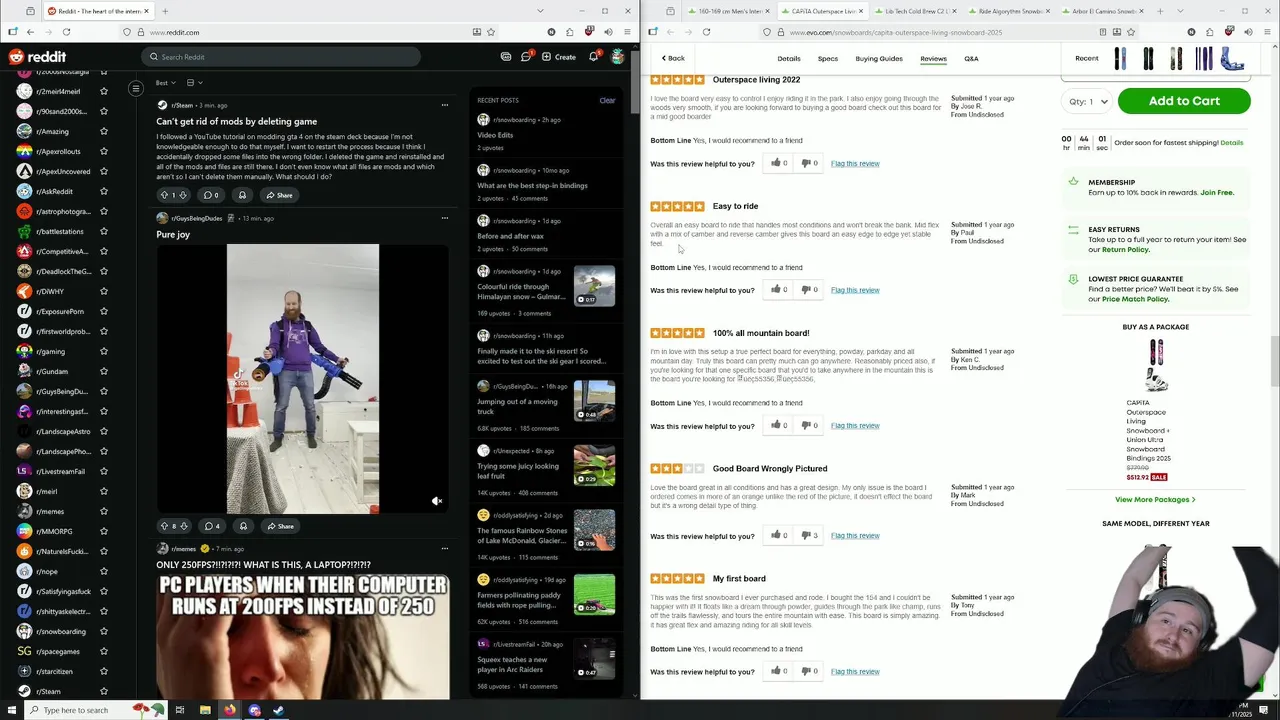Favorite r/AskReddit with star
Image resolution: width=1280 pixels, height=720 pixels.
coord(104,191)
